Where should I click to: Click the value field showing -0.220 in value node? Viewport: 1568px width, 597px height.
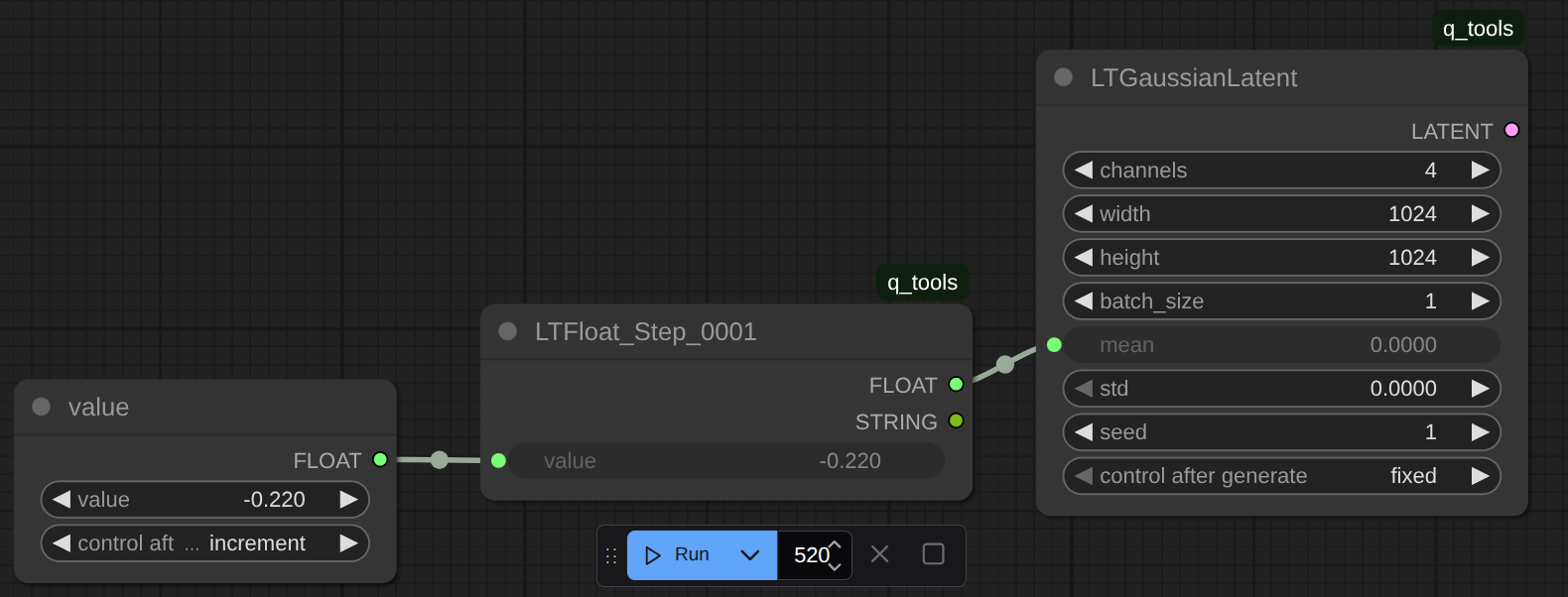pos(204,500)
